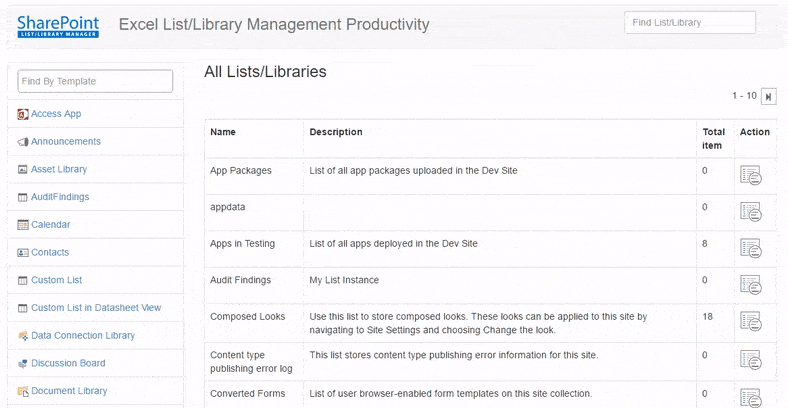Viewport: 788px width, 408px height.
Task: Click the Custom List template icon
Action: coord(23,280)
